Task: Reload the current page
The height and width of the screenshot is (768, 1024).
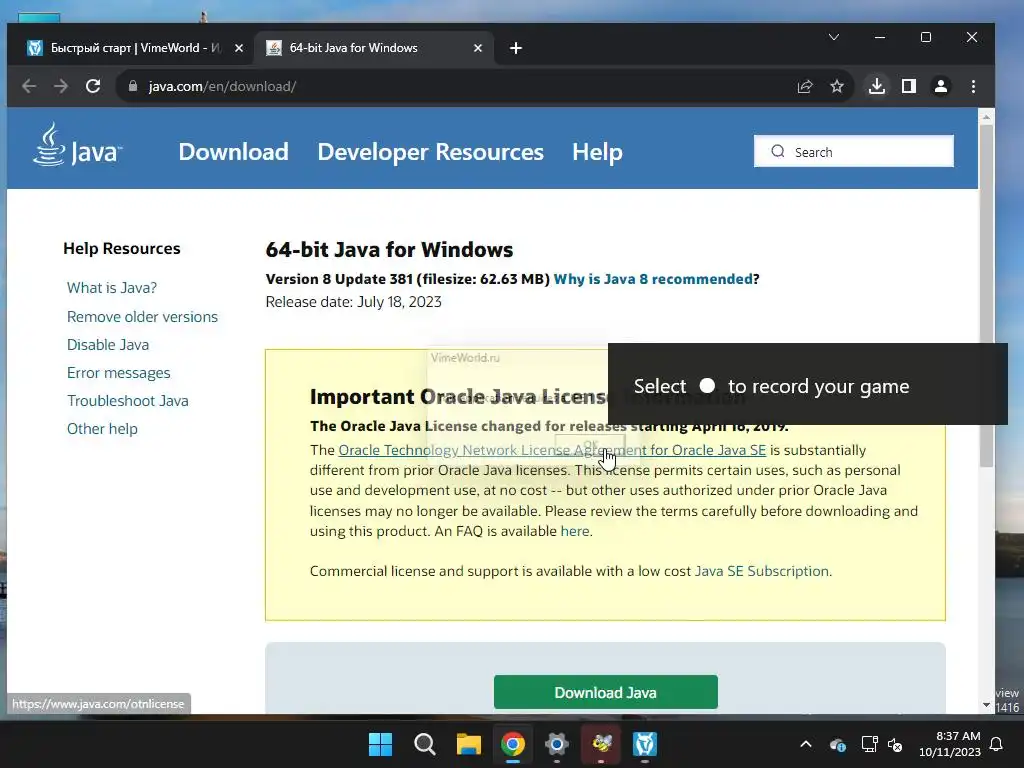Action: pos(93,86)
